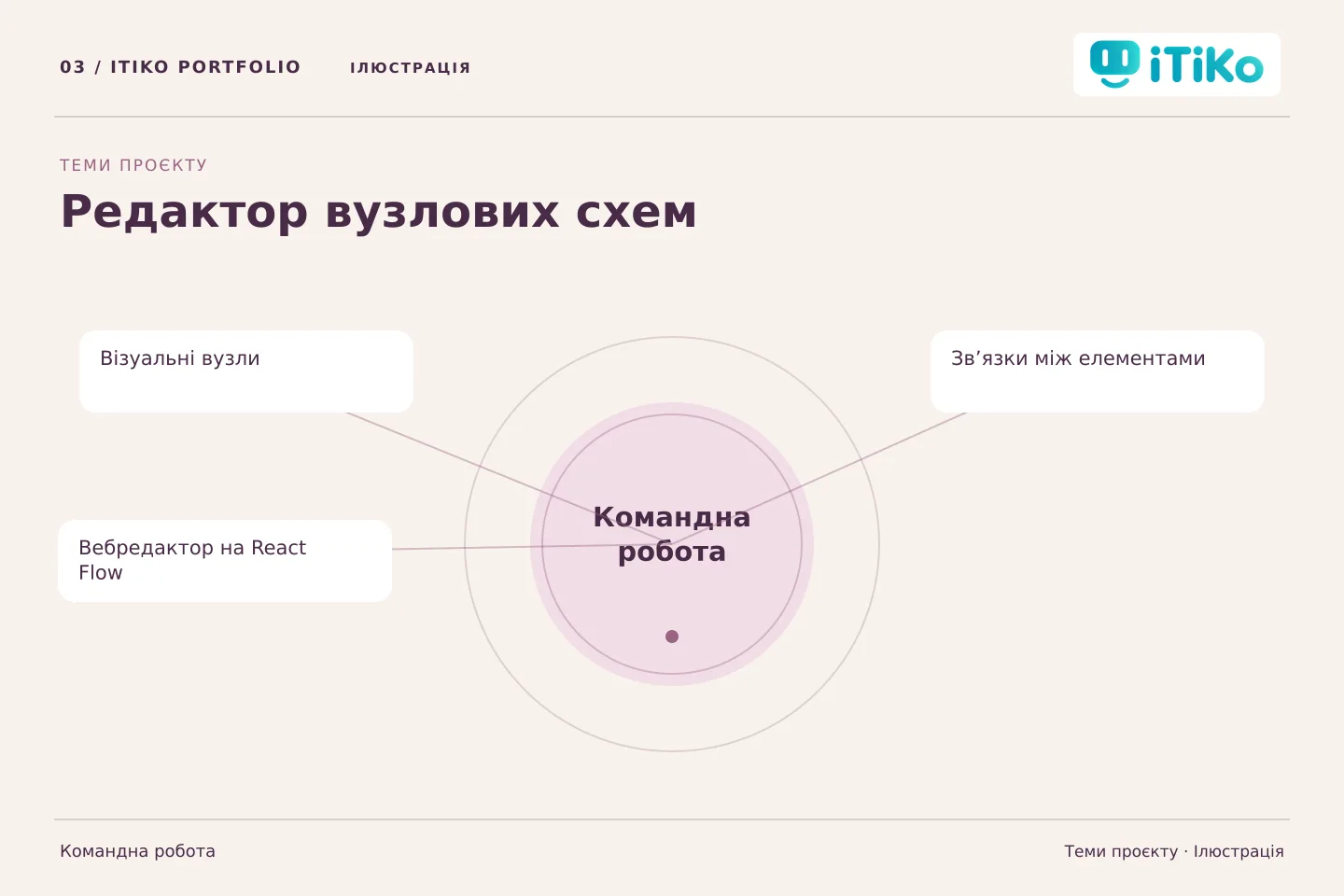Click the title "Редактор вузлових схем"
Image resolution: width=1344 pixels, height=896 pixels.
pos(378,212)
